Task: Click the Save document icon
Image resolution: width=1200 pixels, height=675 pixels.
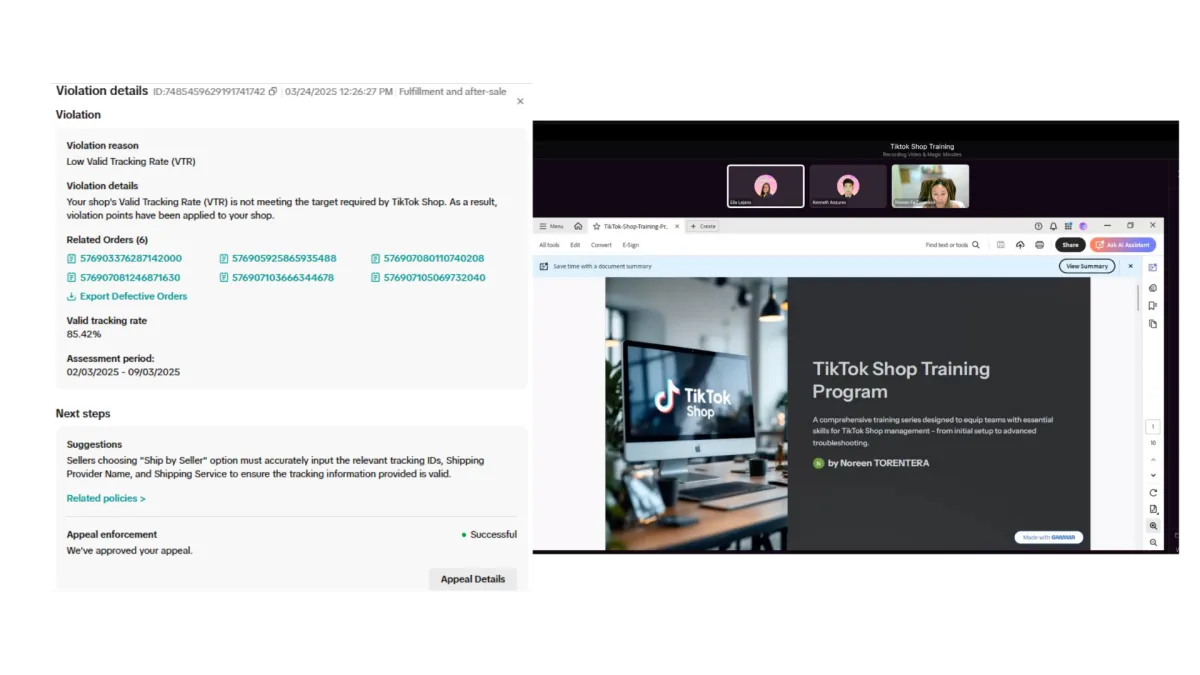Action: [1001, 245]
